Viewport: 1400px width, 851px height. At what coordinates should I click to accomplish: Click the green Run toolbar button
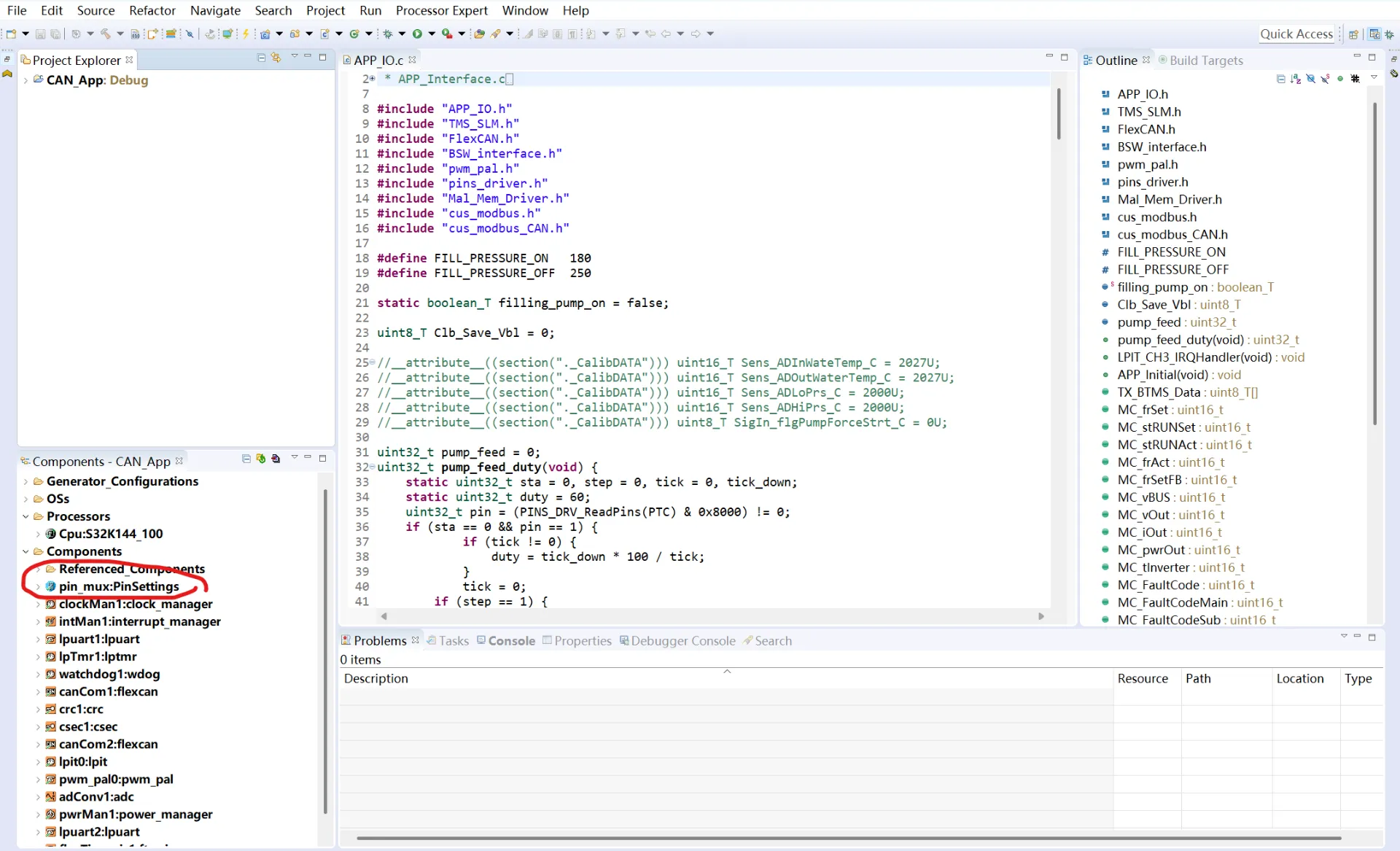coord(417,34)
